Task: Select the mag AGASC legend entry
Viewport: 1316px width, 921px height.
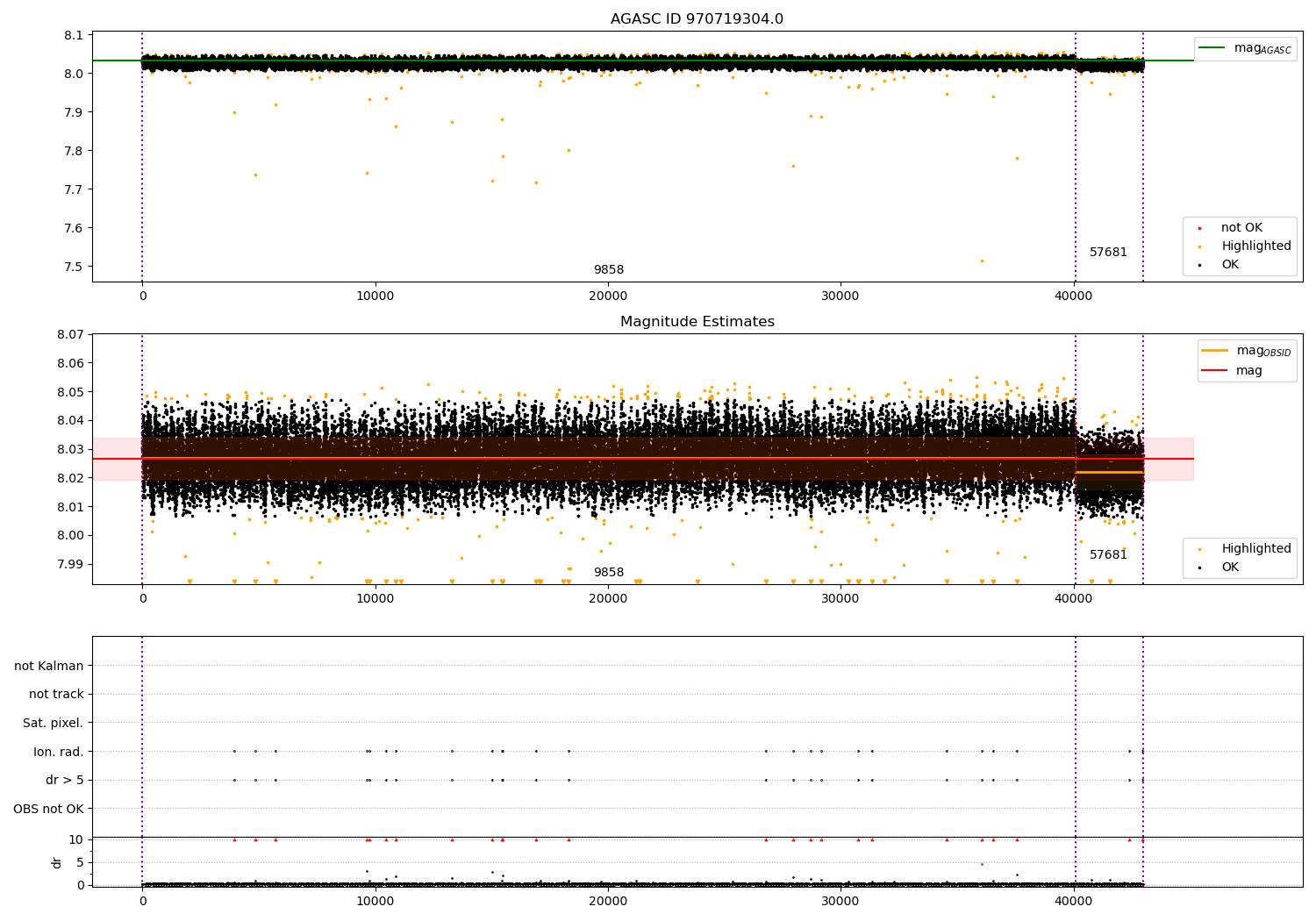Action: 1245,48
